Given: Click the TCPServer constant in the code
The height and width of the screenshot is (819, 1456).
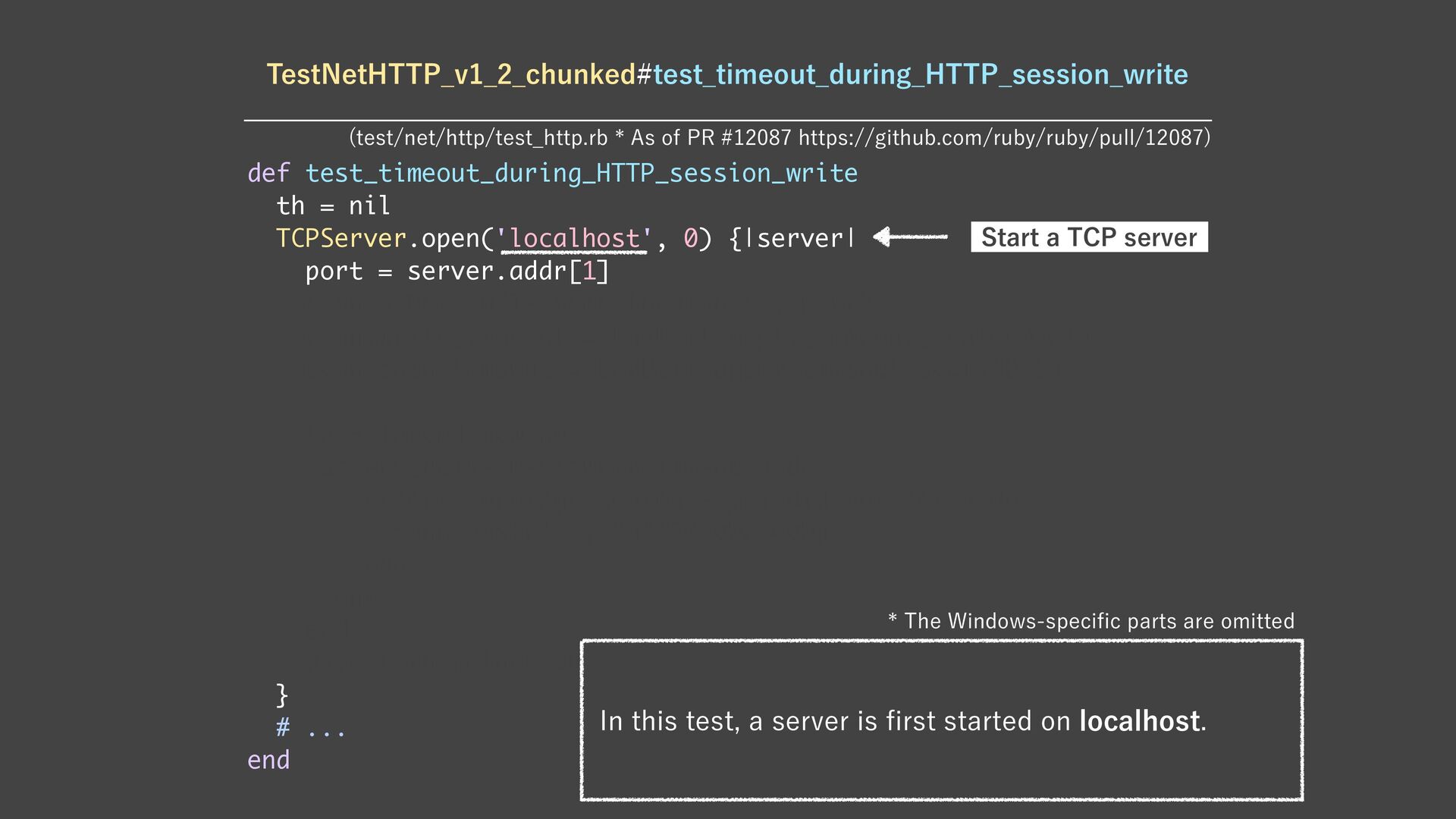Looking at the screenshot, I should click(341, 239).
